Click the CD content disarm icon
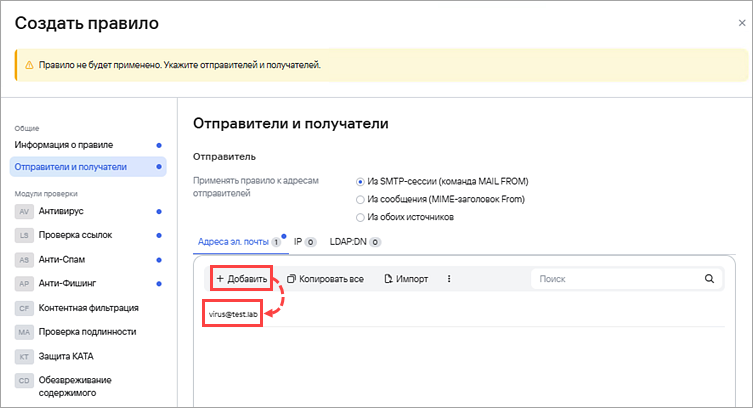 point(24,381)
